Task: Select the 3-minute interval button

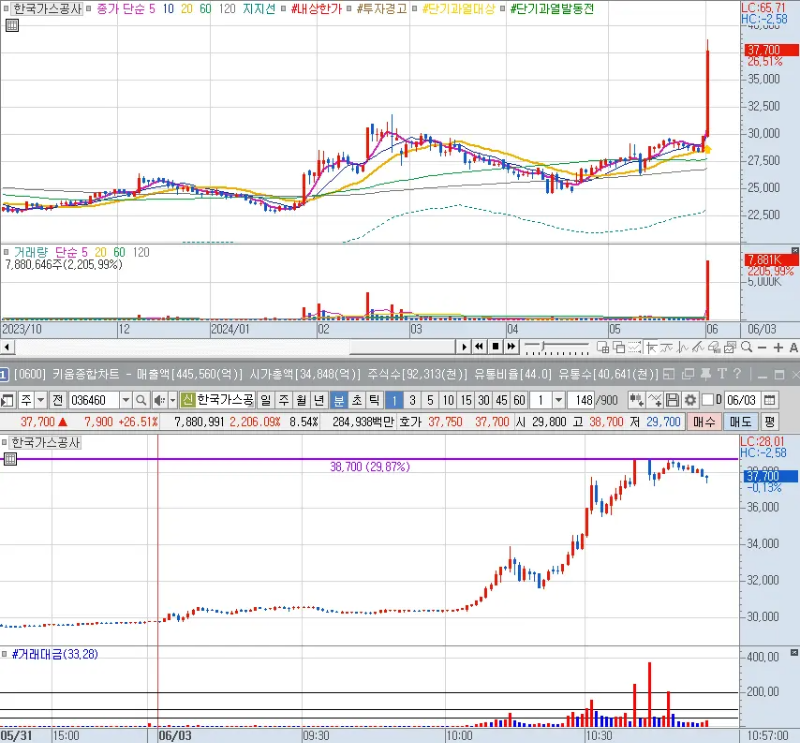Action: (412, 400)
